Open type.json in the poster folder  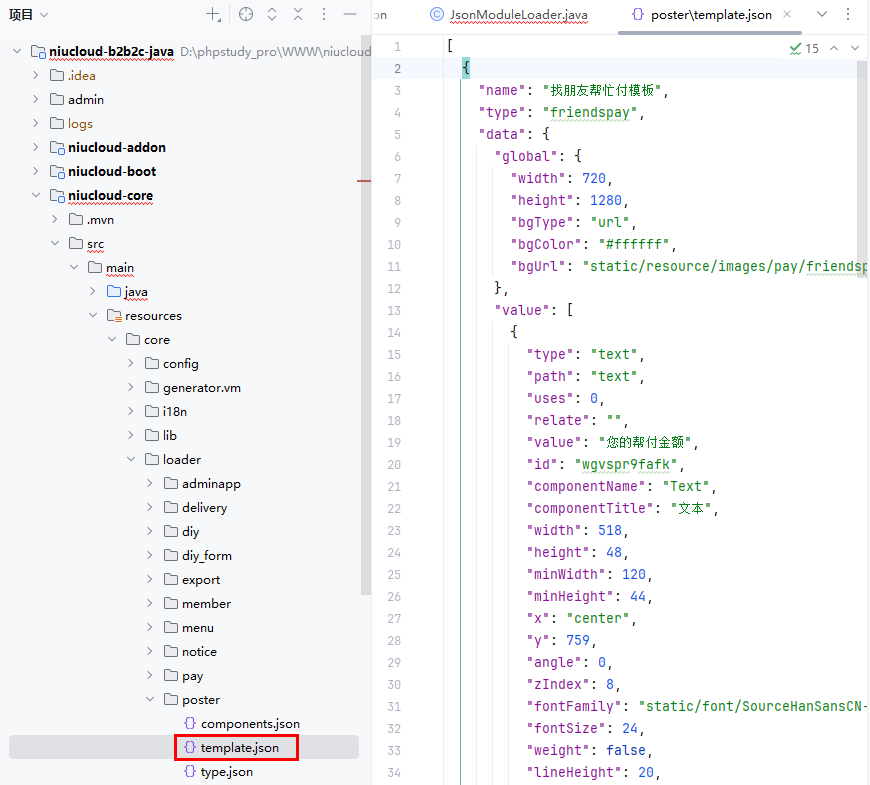(x=226, y=772)
